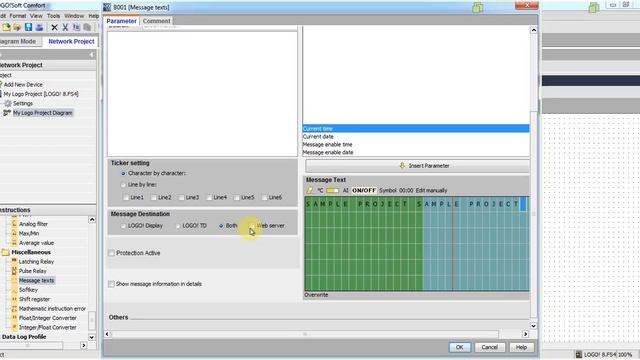Image resolution: width=640 pixels, height=360 pixels.
Task: Click the My Logo Project Diagram icon
Action: [7, 113]
